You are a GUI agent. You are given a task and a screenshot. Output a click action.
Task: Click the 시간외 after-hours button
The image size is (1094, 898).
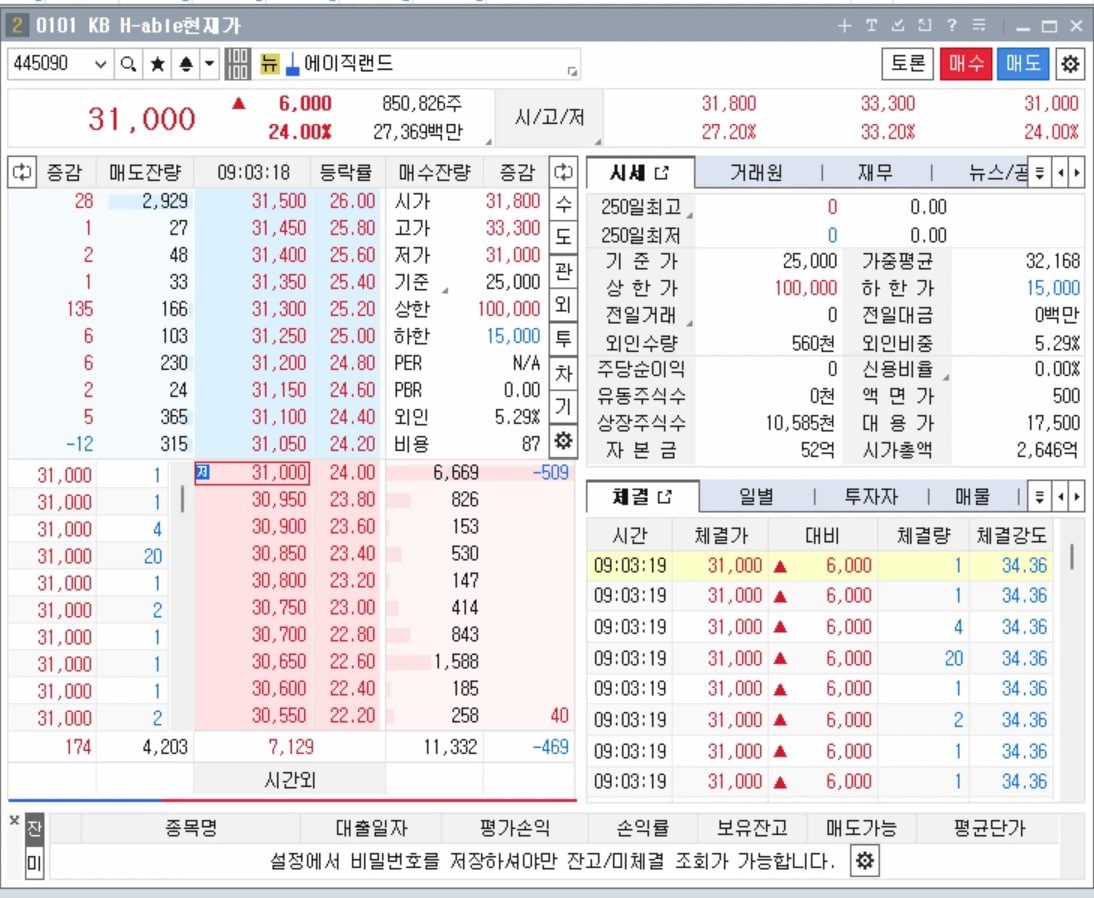[x=290, y=779]
